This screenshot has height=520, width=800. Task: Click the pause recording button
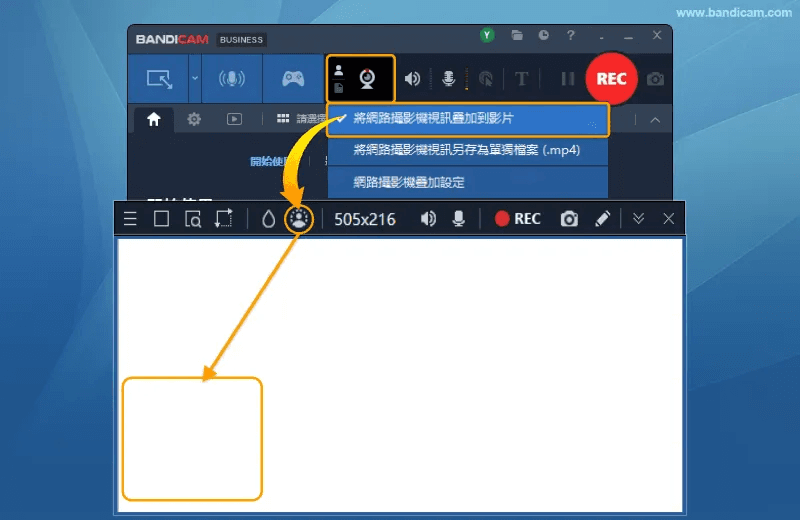pyautogui.click(x=567, y=79)
